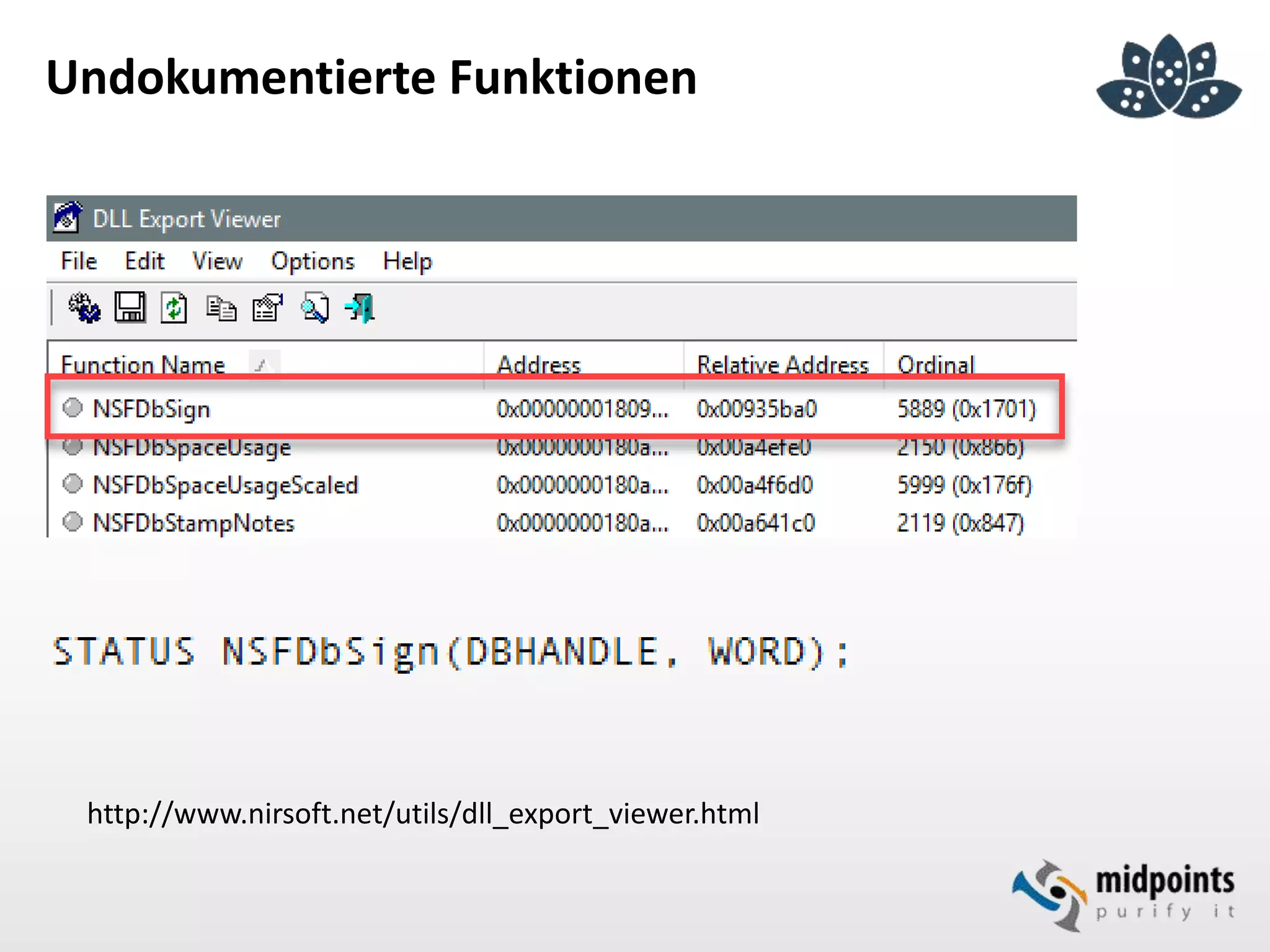Click the Undokumentierte Funktionen heading

[x=371, y=77]
